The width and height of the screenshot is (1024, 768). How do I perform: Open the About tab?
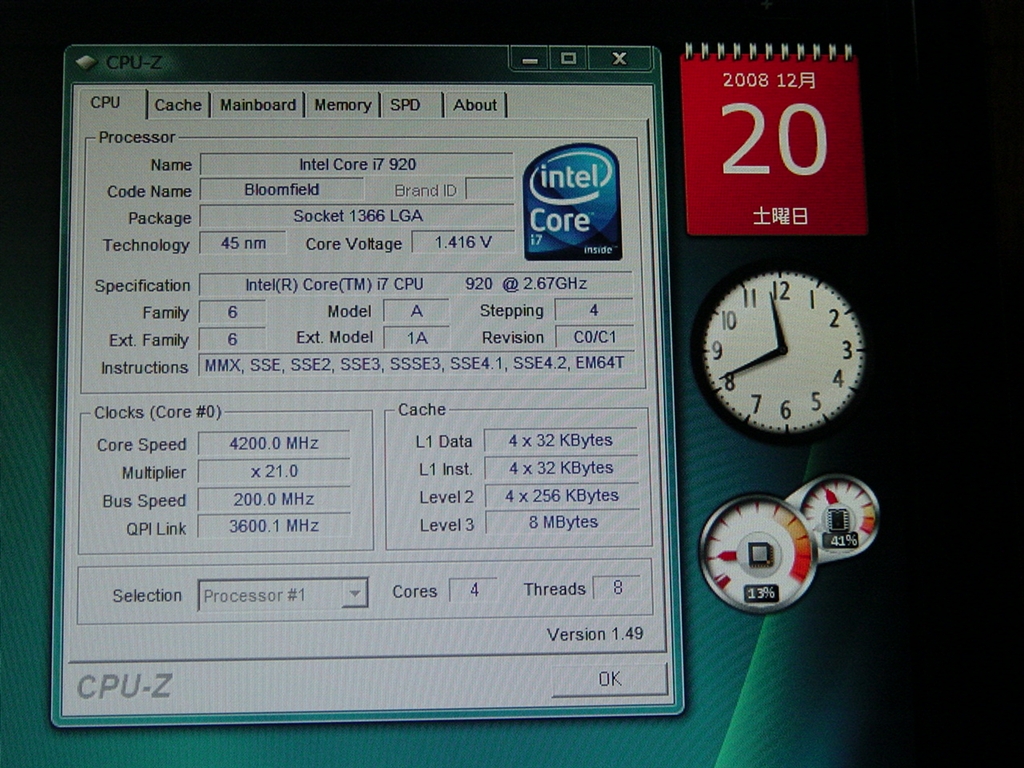coord(475,105)
